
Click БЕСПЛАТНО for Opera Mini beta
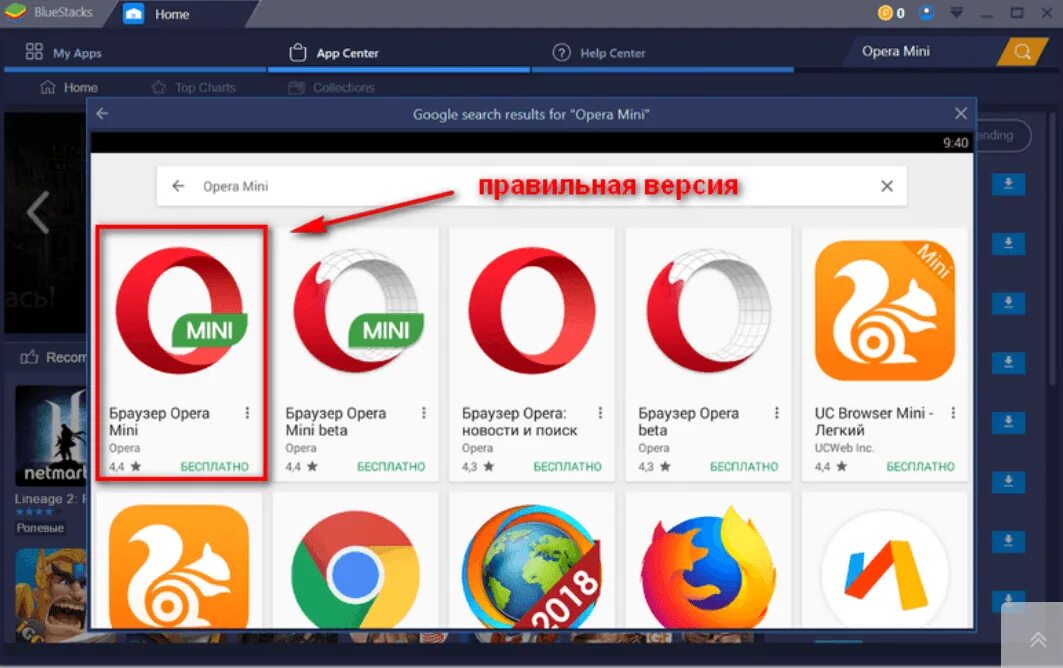pyautogui.click(x=391, y=467)
